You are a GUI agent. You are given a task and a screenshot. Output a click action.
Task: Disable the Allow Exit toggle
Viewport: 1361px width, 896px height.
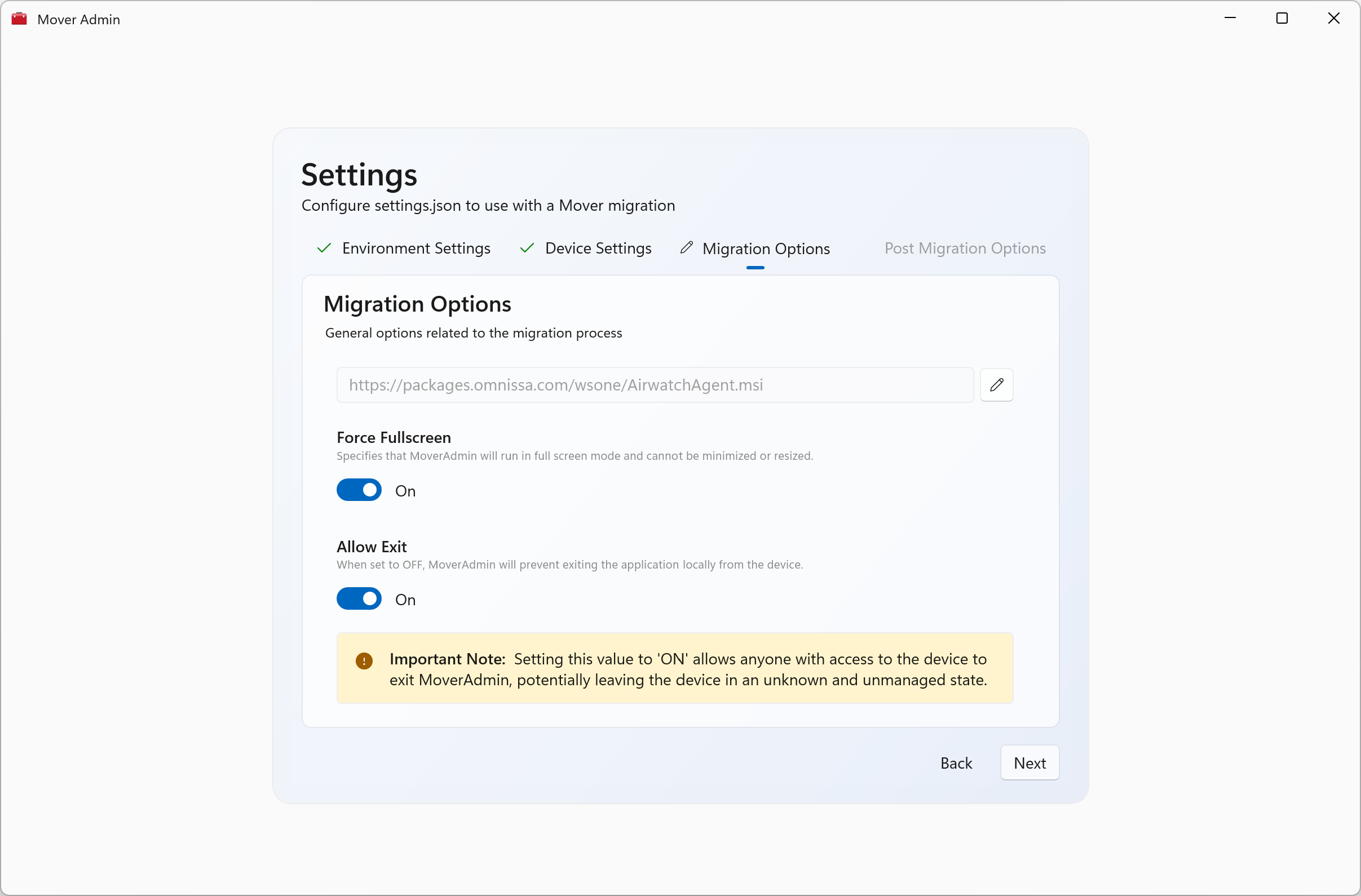(359, 599)
